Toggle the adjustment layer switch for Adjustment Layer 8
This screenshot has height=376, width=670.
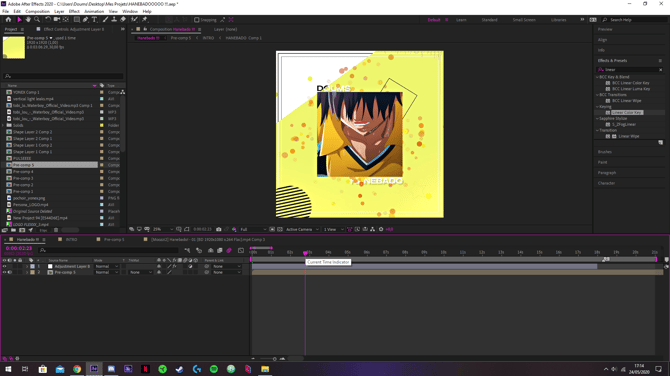click(190, 266)
